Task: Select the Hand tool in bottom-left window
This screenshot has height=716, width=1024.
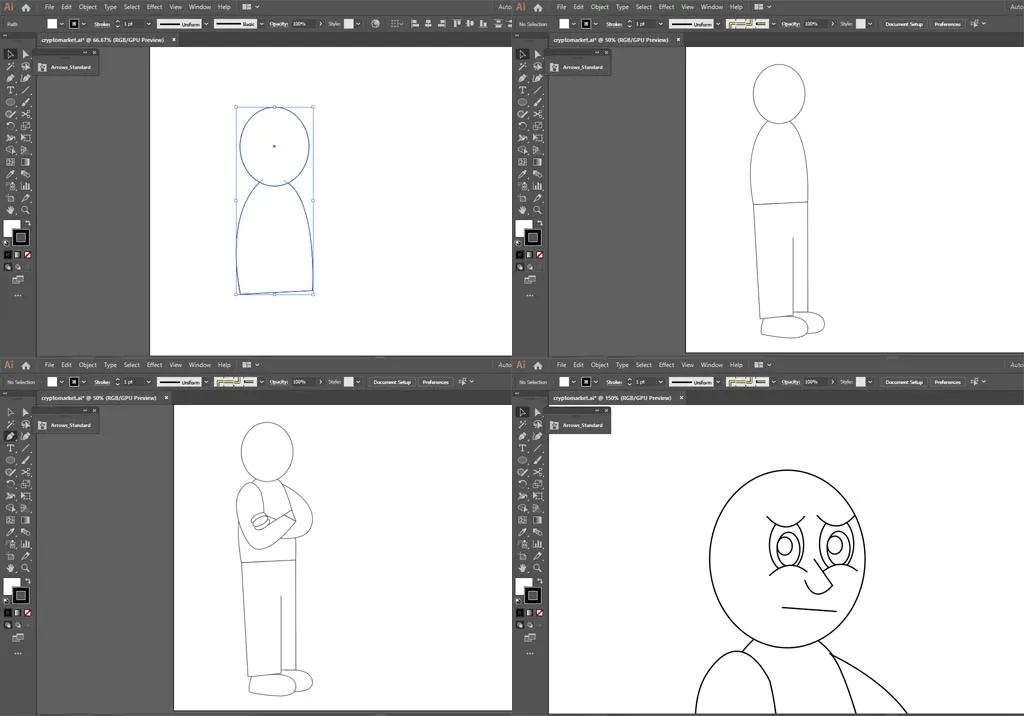Action: click(x=10, y=568)
